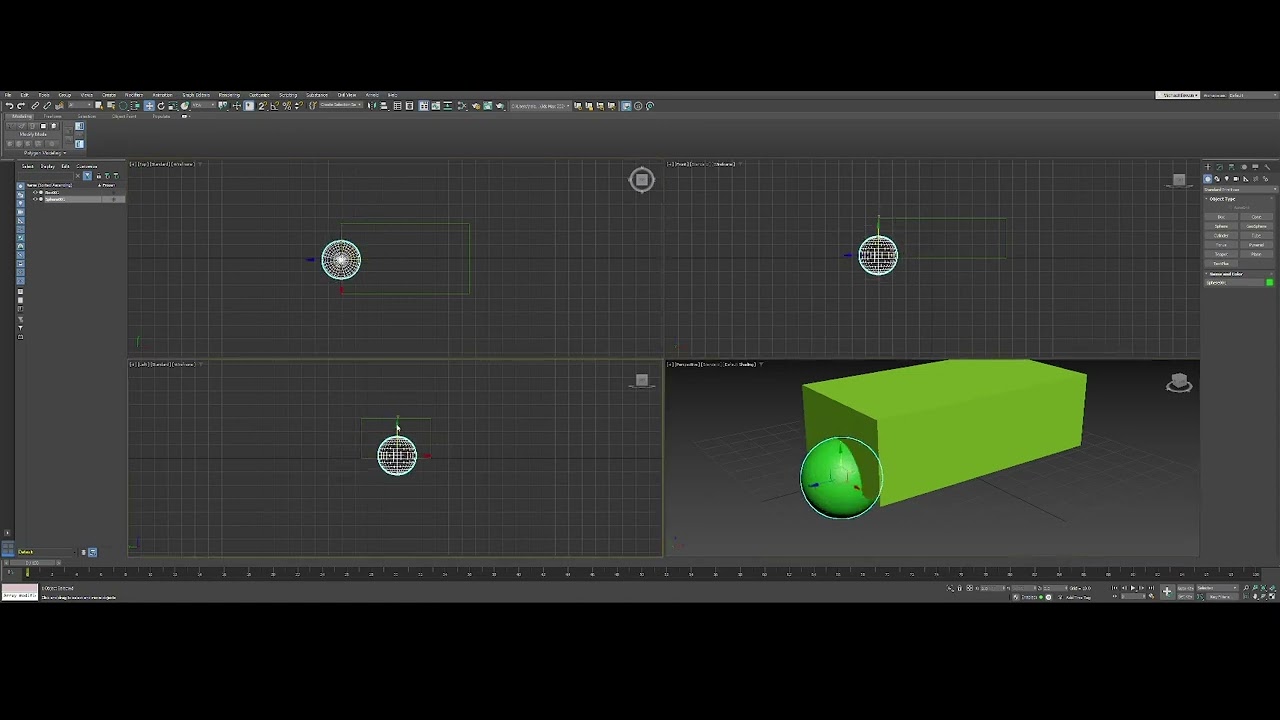Viewport: 1280px width, 720px height.
Task: Hide Sphere001 using its eye icon
Action: pos(35,199)
